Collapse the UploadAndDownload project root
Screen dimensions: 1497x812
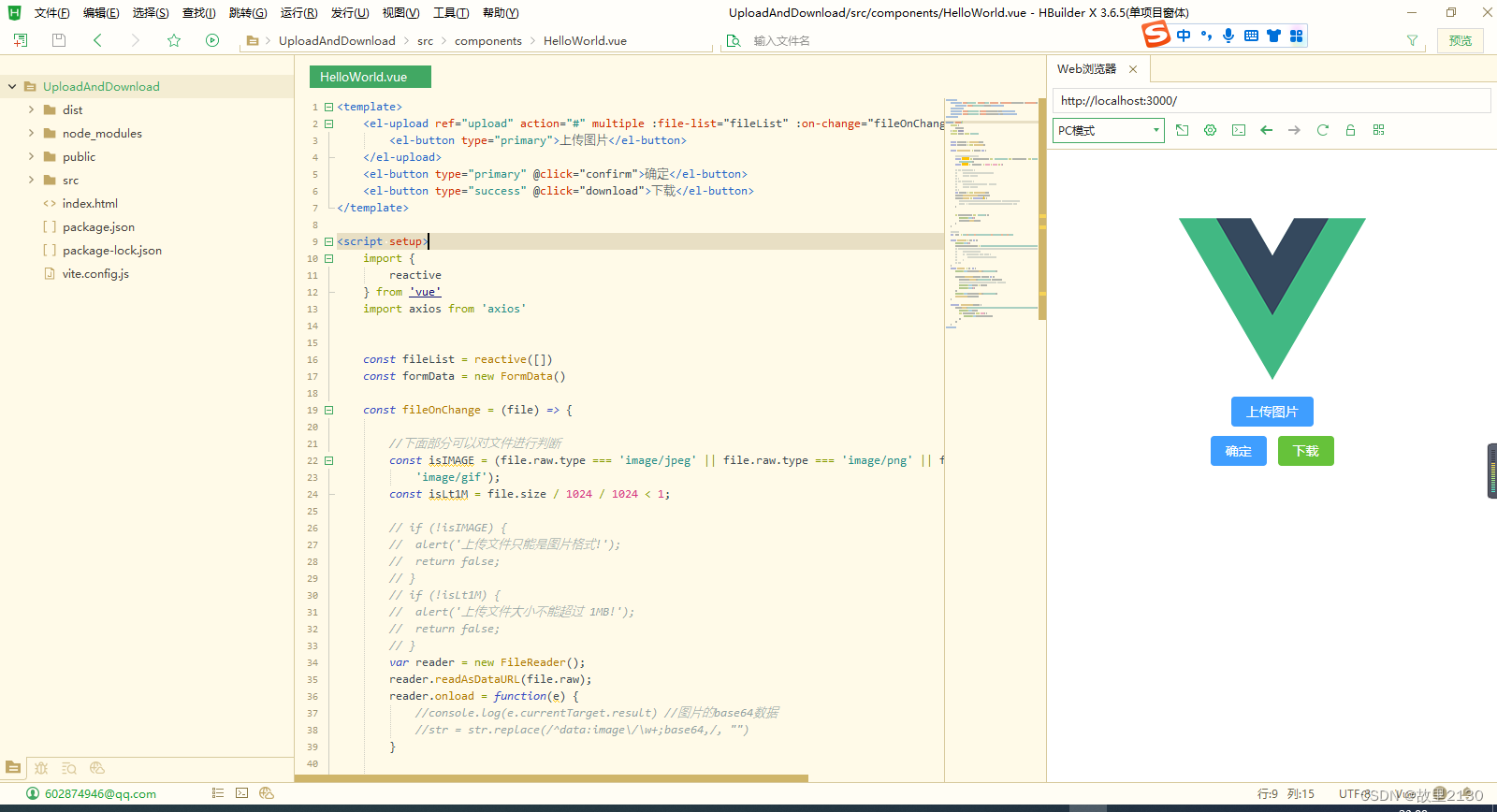pyautogui.click(x=12, y=86)
